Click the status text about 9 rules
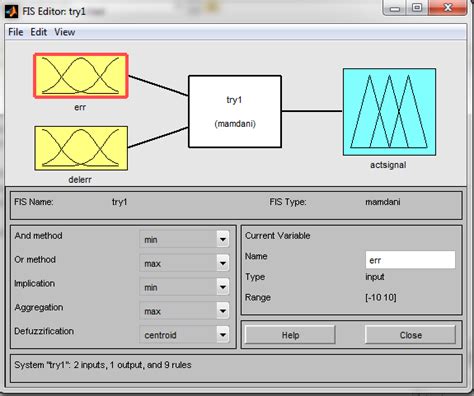Image resolution: width=474 pixels, height=396 pixels. [x=103, y=365]
